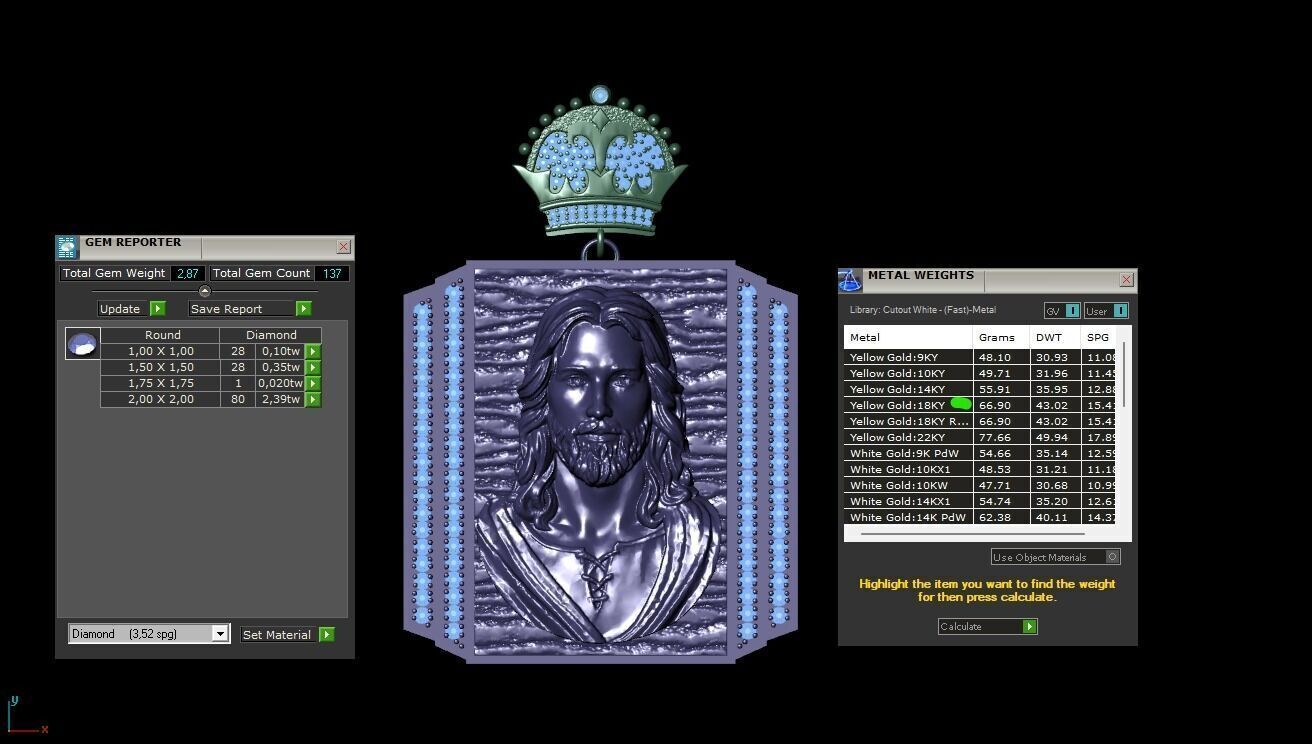
Task: Close the Metal Weights panel
Action: (x=1127, y=280)
